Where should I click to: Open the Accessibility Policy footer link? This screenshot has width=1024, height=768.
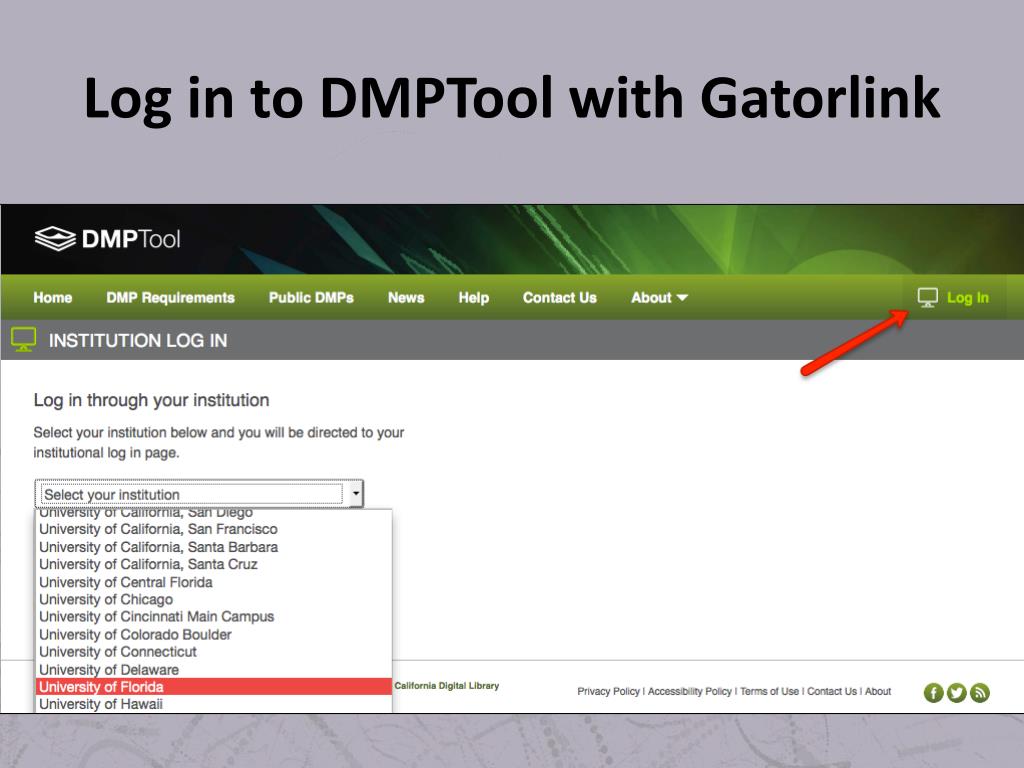click(x=690, y=692)
